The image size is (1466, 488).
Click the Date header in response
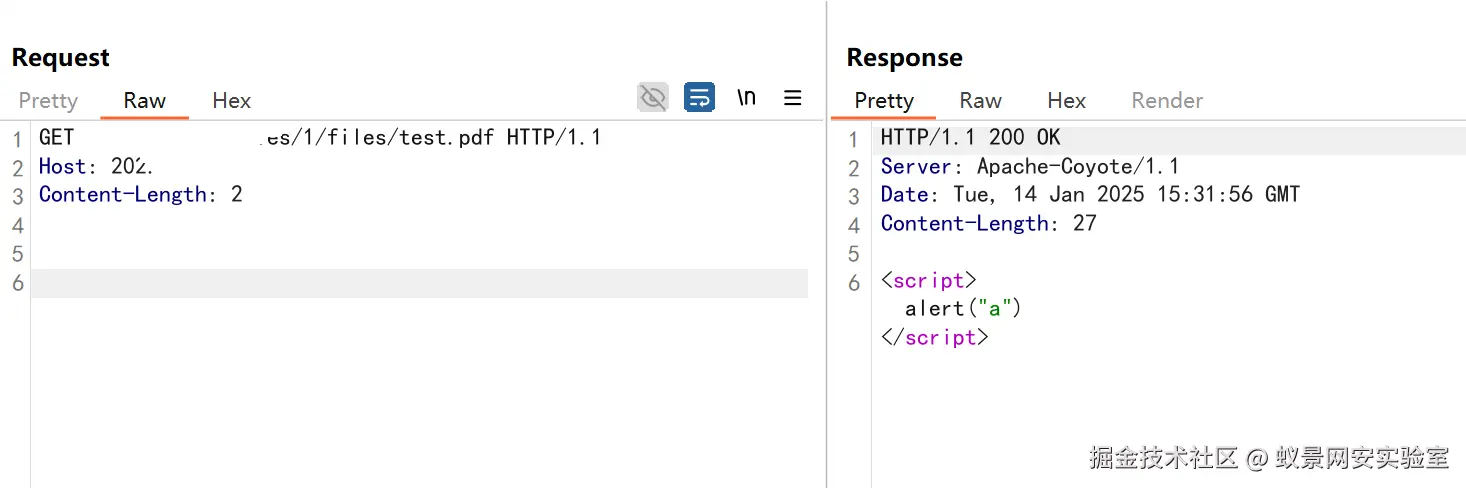[x=1089, y=194]
